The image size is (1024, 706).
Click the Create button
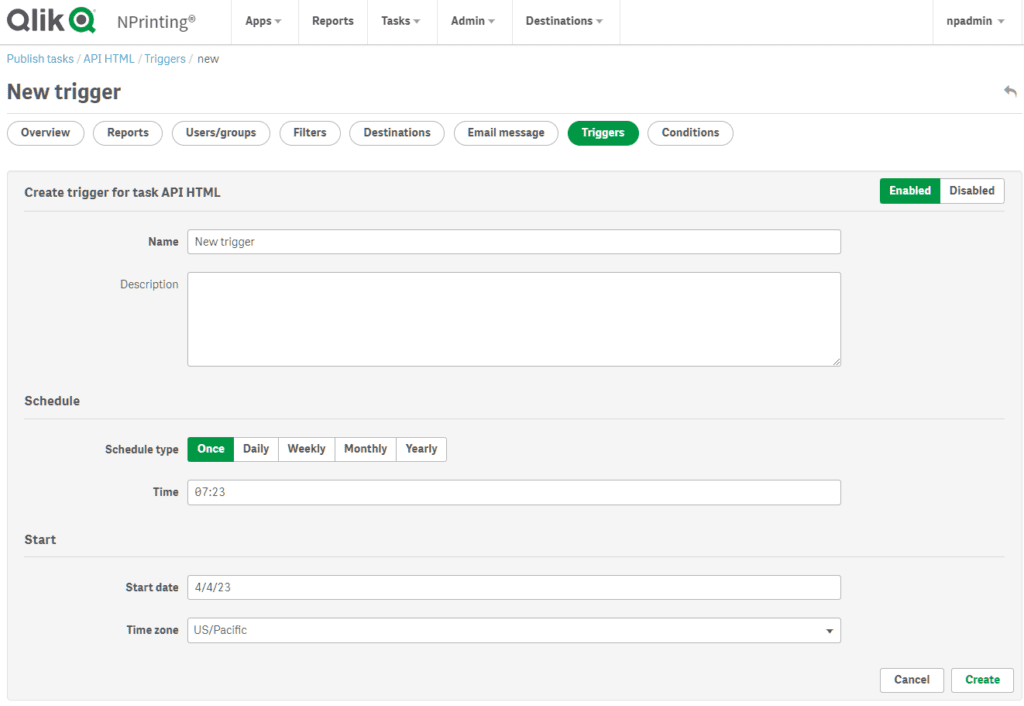[982, 679]
